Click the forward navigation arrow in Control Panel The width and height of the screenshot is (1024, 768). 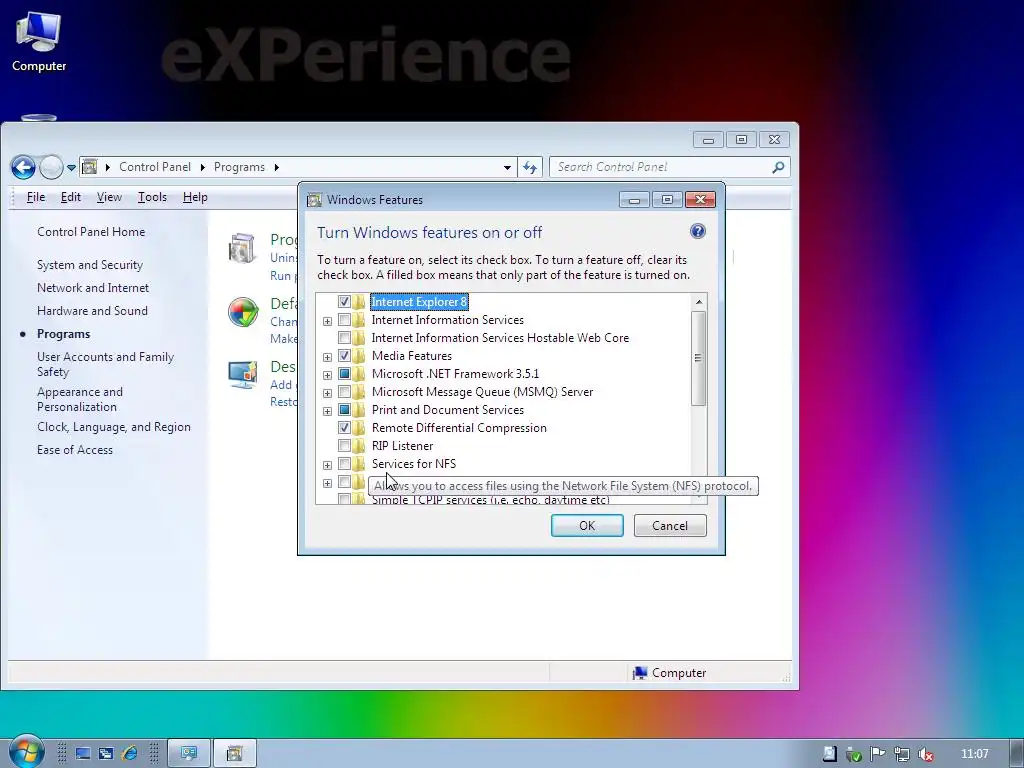click(x=51, y=167)
